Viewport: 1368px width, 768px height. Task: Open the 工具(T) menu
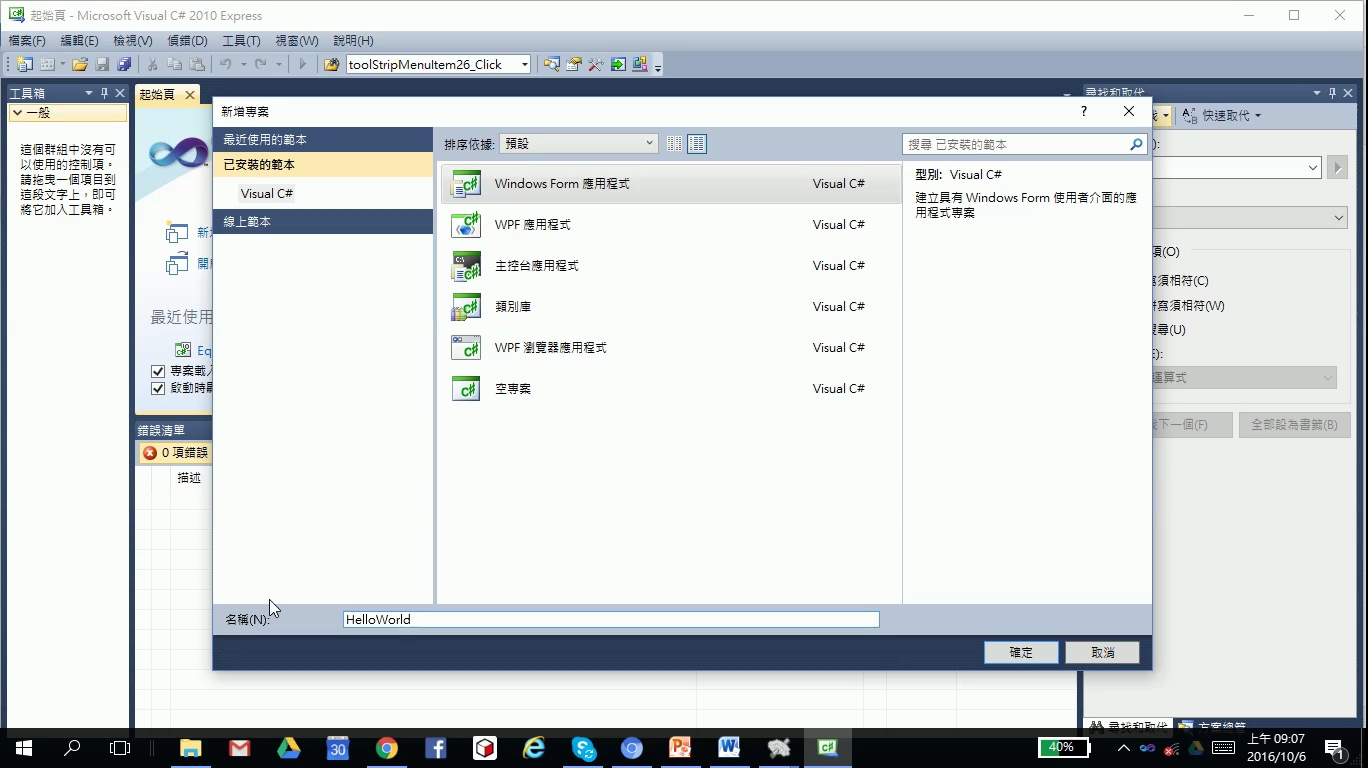(x=241, y=41)
